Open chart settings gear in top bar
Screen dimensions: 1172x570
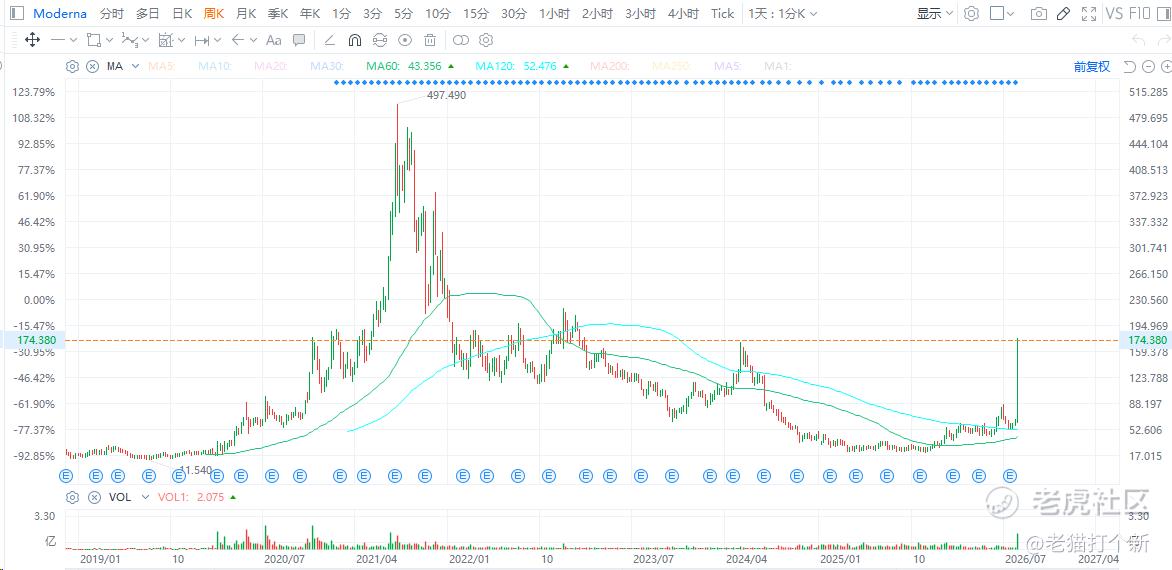(971, 13)
